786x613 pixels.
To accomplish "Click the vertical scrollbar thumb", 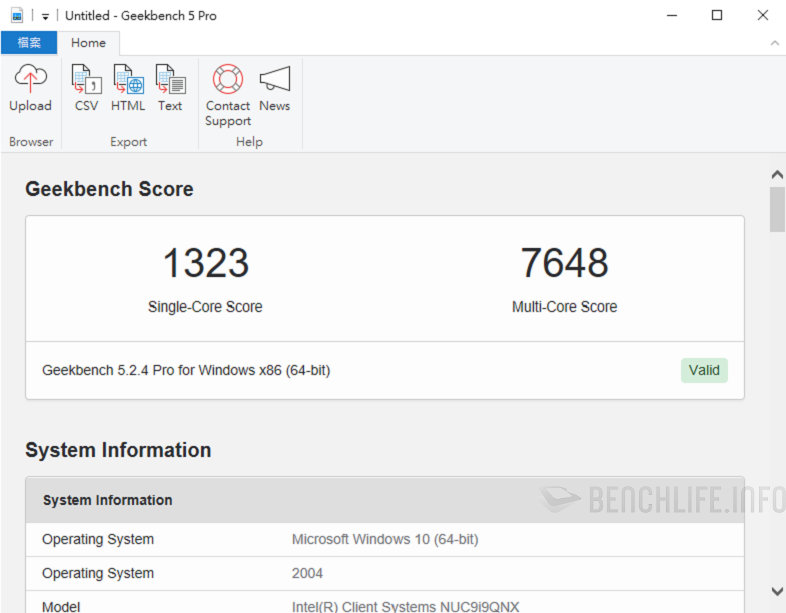I will [777, 210].
